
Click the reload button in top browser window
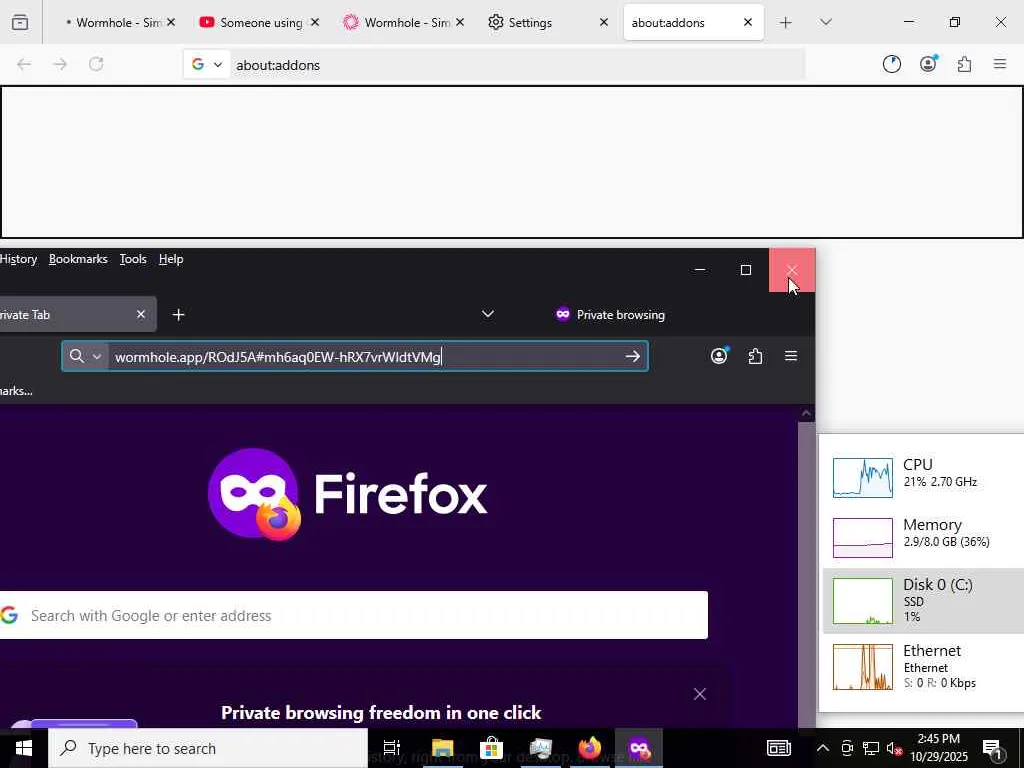coord(96,64)
